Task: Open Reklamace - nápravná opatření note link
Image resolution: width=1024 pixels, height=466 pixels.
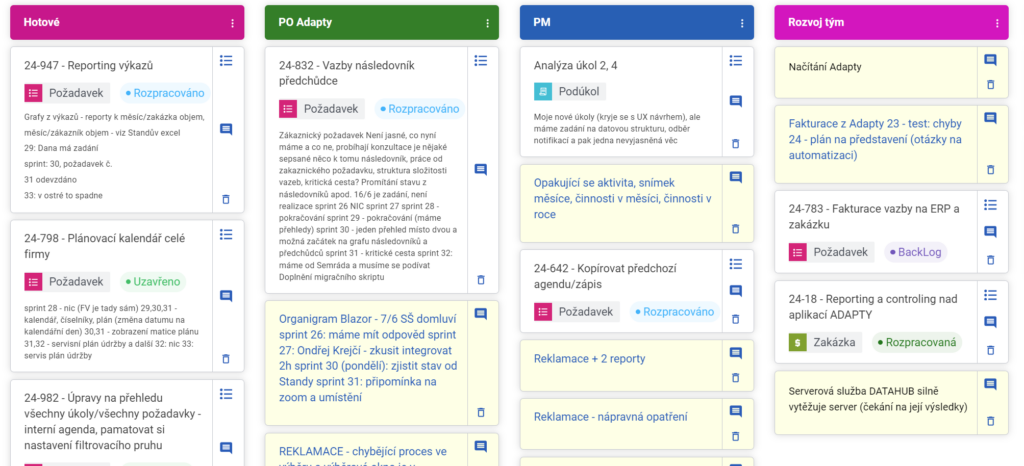Action: (610, 417)
